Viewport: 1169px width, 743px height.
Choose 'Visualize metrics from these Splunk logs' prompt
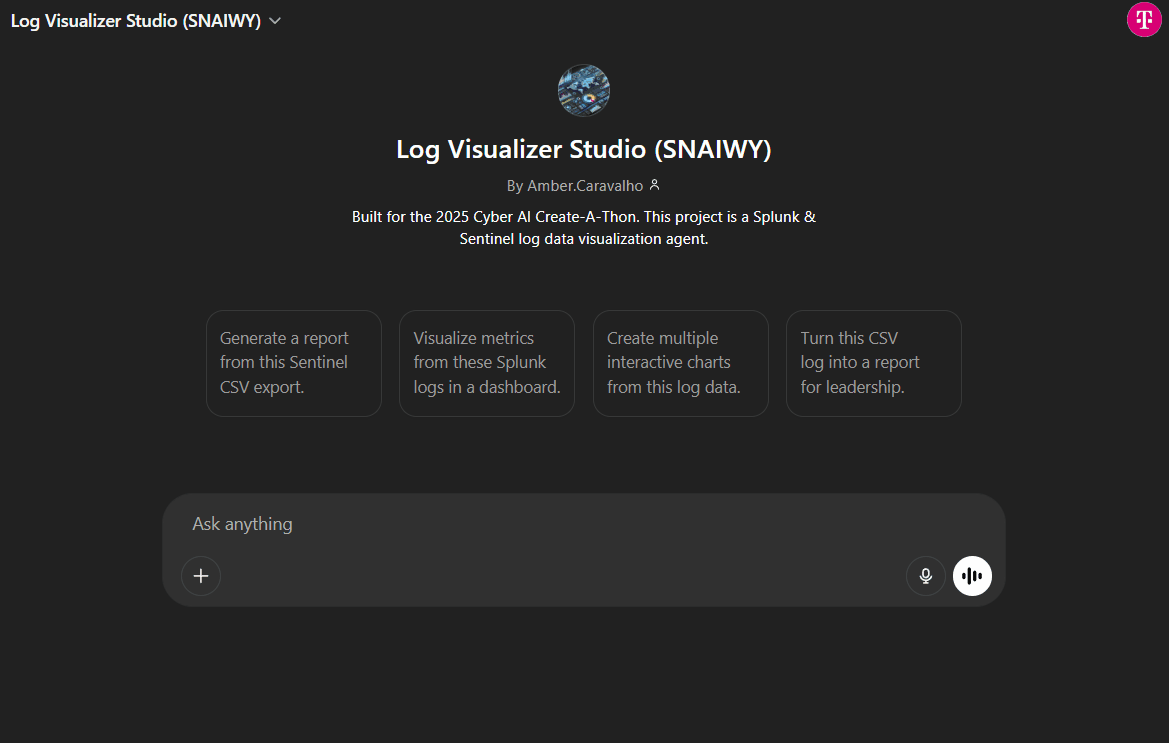487,363
